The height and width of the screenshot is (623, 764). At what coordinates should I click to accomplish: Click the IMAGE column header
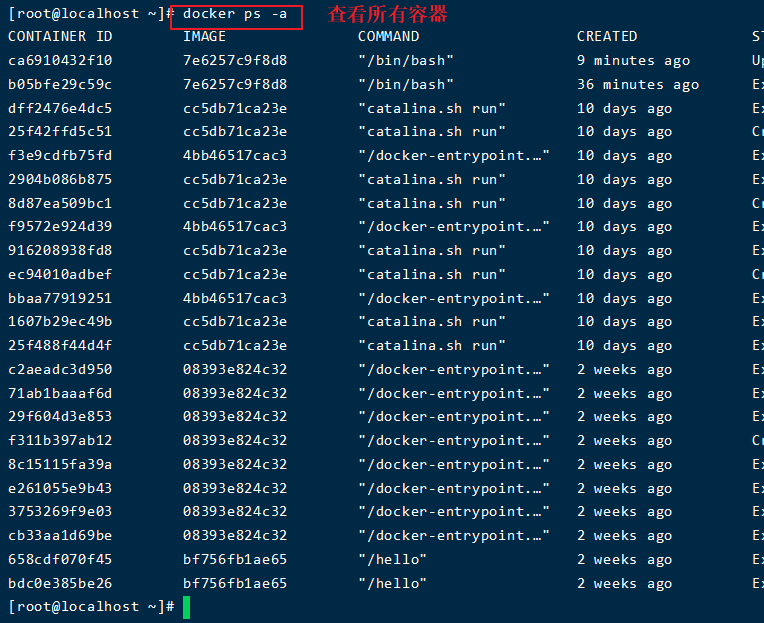(204, 37)
